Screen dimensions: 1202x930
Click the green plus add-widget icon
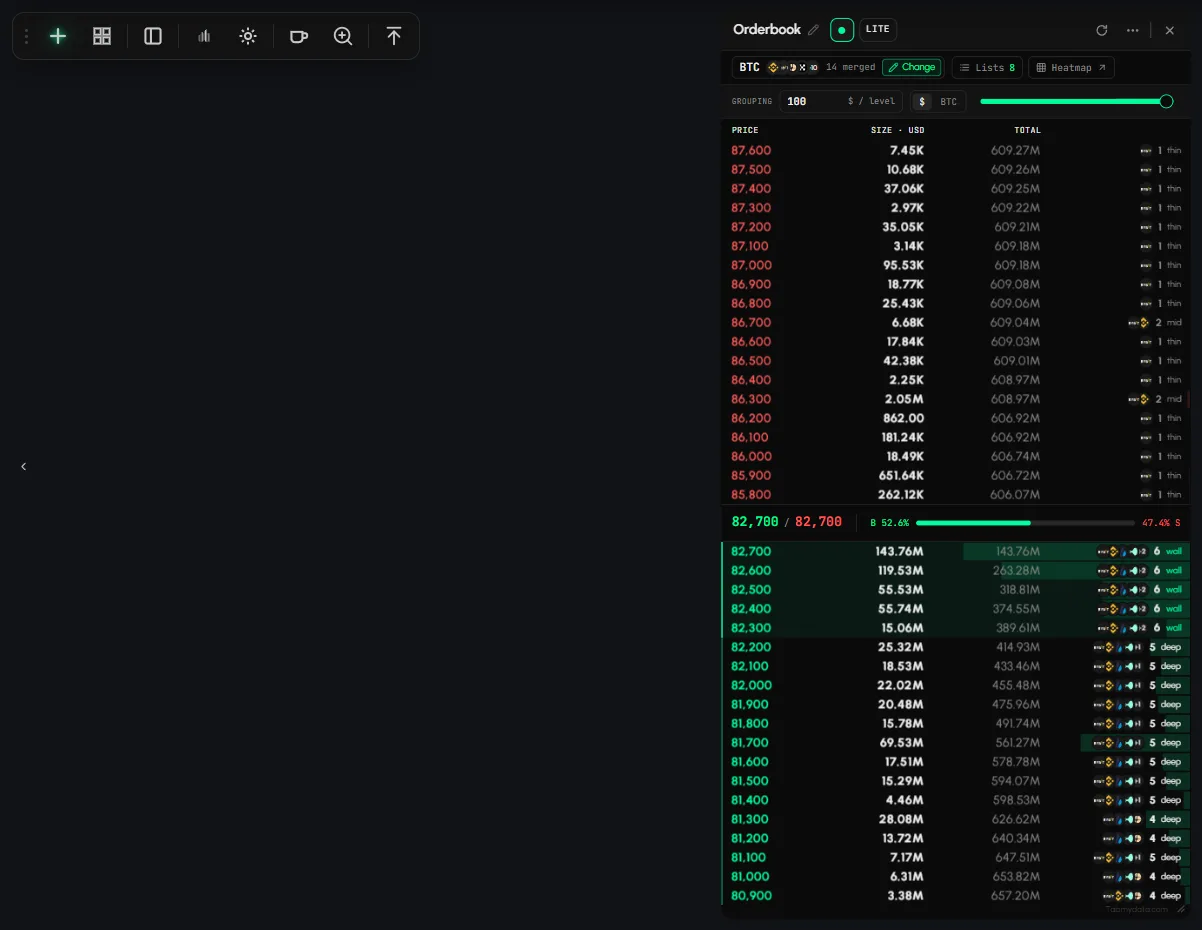pos(58,36)
